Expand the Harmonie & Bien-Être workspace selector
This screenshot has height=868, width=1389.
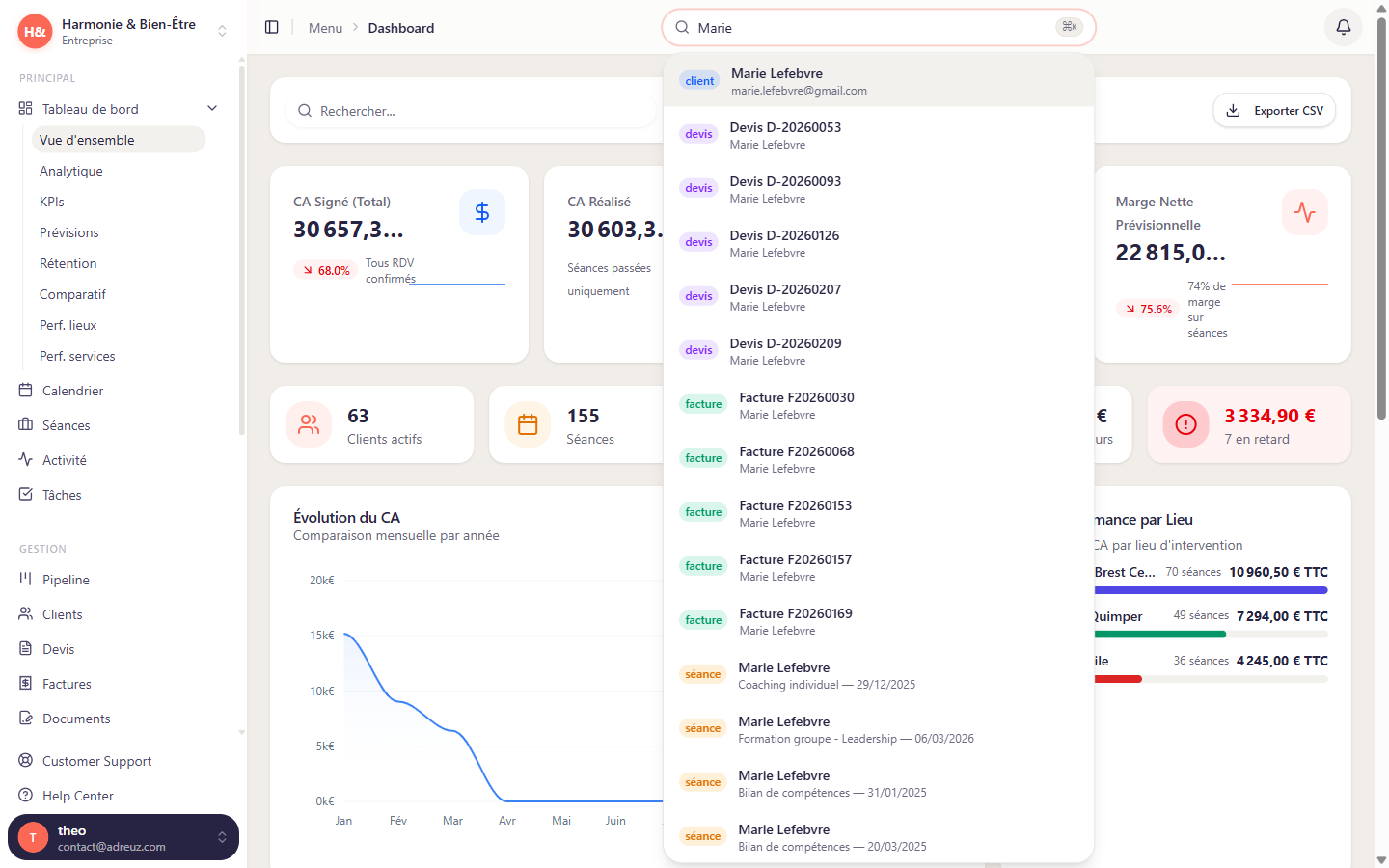[x=221, y=31]
